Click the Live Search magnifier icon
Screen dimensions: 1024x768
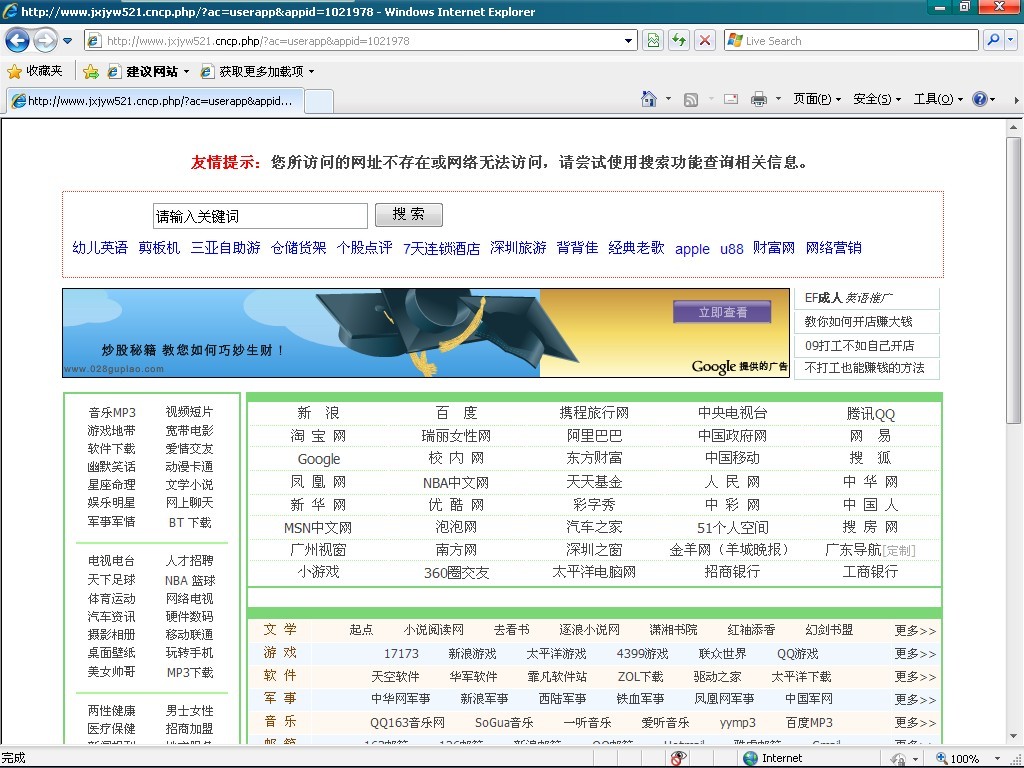tap(993, 40)
